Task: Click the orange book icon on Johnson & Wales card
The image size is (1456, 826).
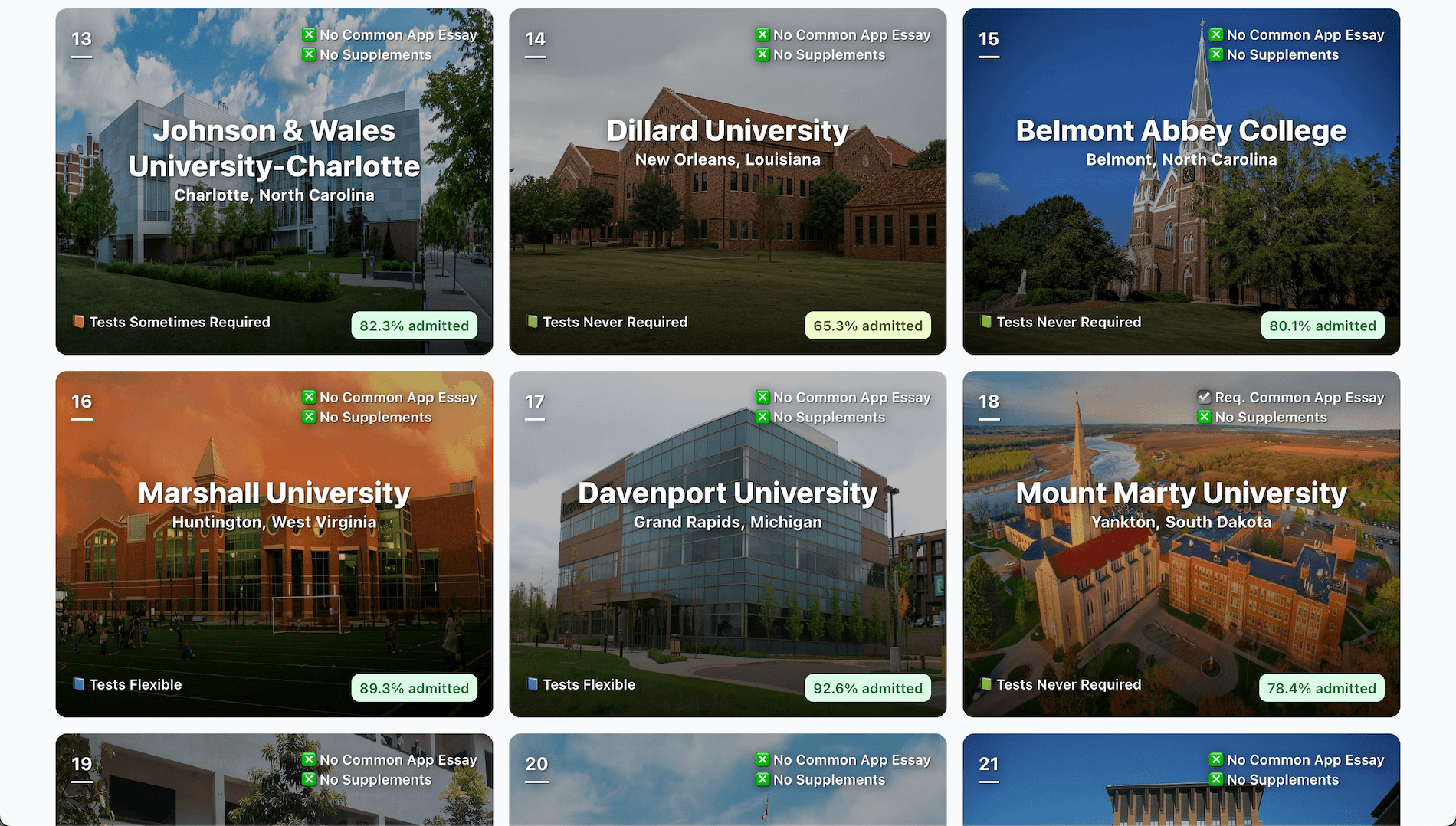Action: 78,322
